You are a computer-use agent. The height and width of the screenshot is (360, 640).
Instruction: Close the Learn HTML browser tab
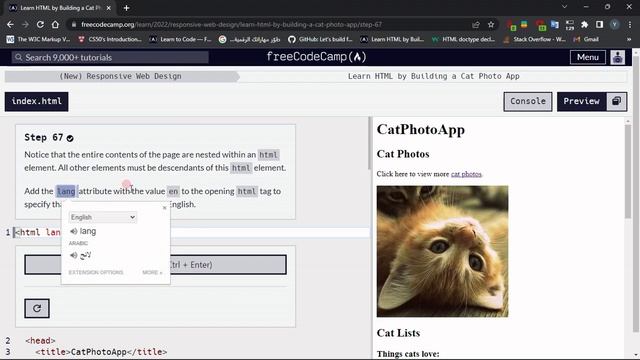click(x=109, y=8)
